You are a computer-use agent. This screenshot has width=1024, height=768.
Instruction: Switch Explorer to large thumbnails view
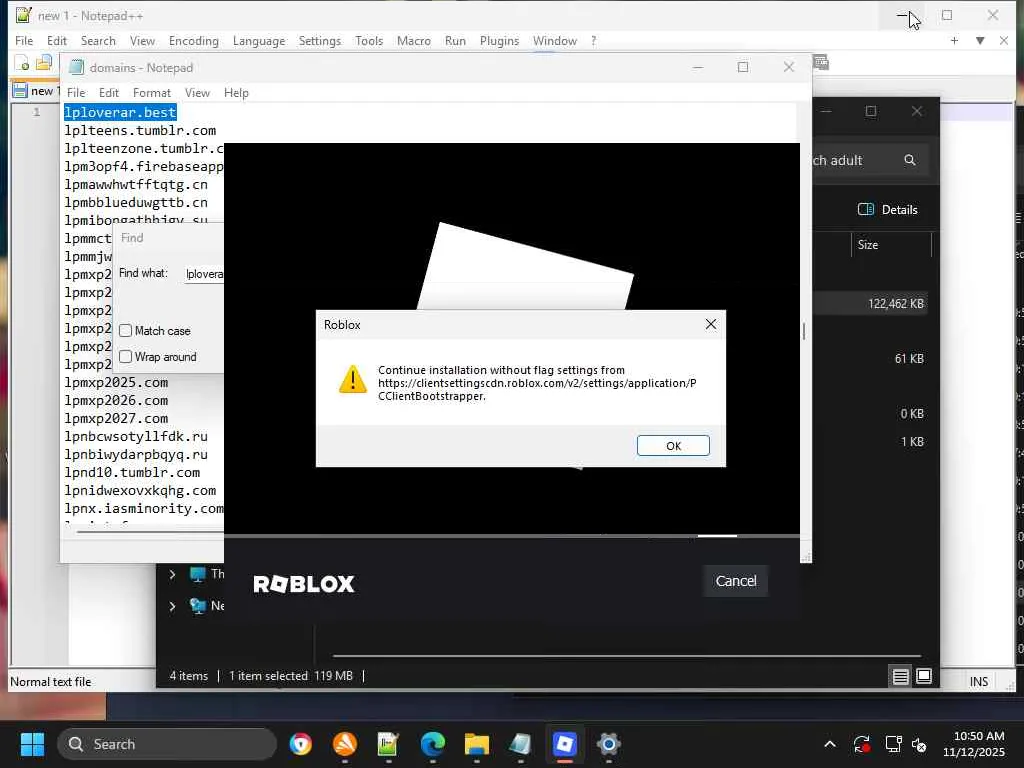pos(923,677)
